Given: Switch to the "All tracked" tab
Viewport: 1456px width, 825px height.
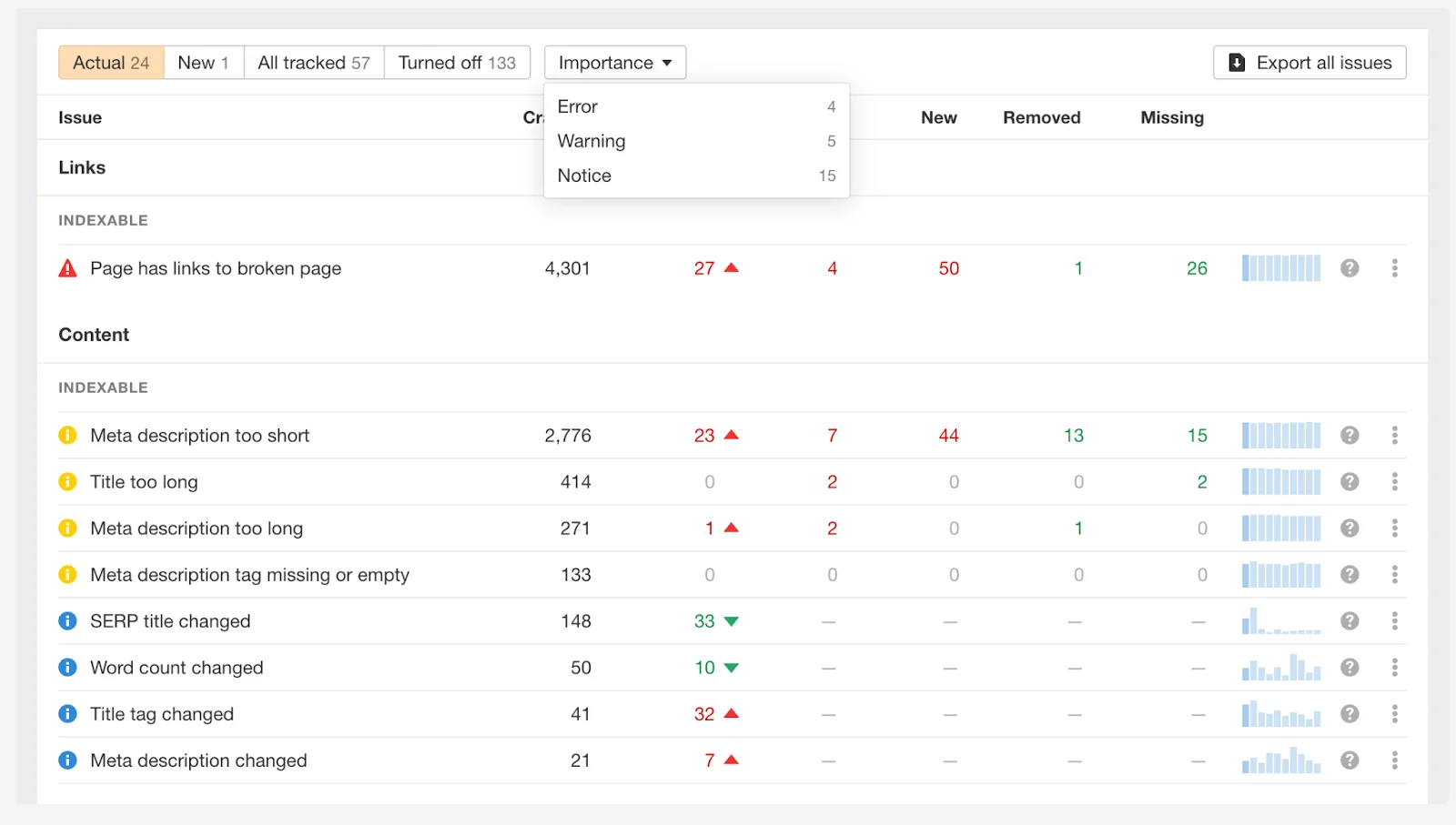Looking at the screenshot, I should [313, 62].
